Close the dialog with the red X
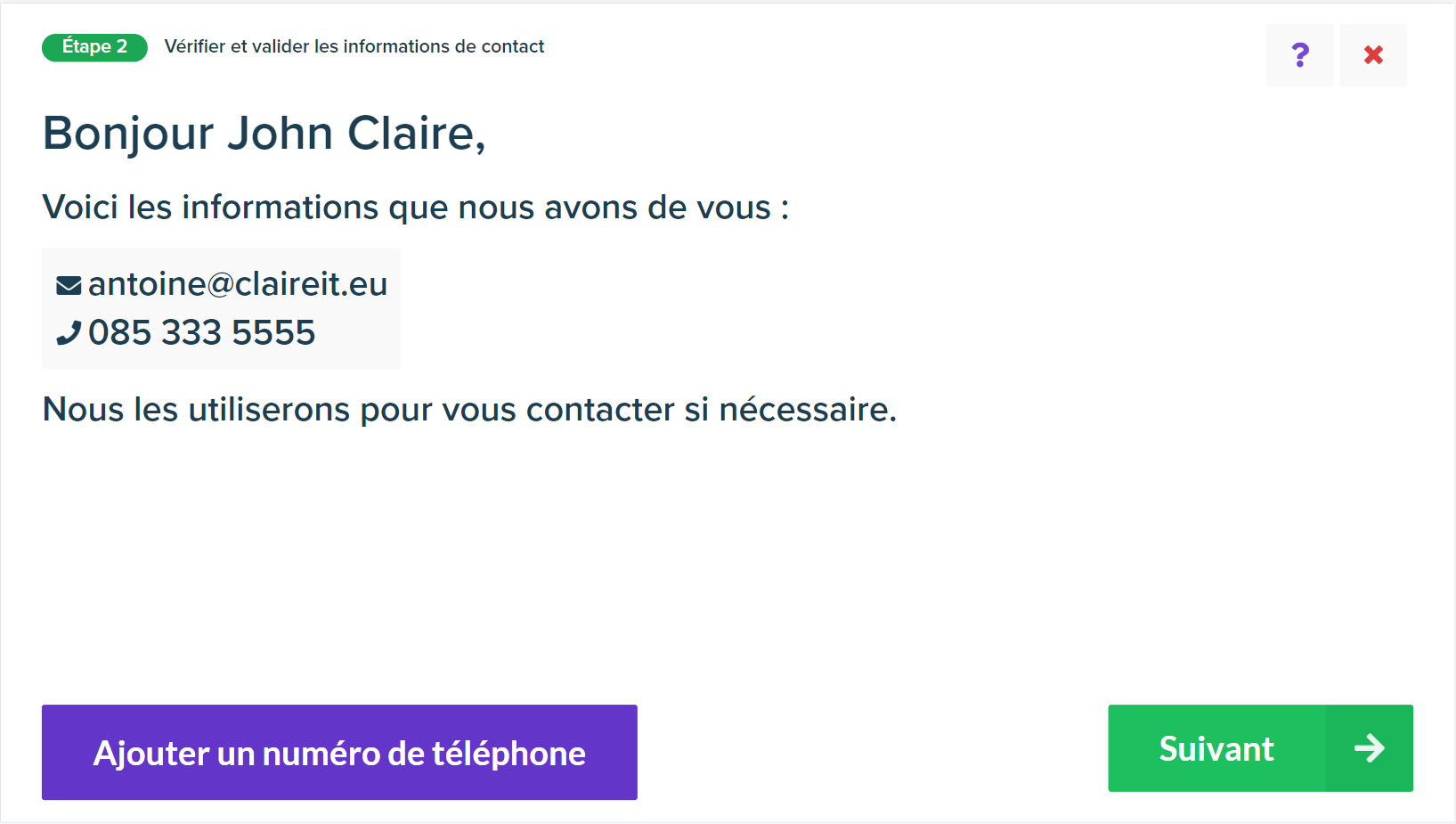The width and height of the screenshot is (1456, 824). point(1373,55)
